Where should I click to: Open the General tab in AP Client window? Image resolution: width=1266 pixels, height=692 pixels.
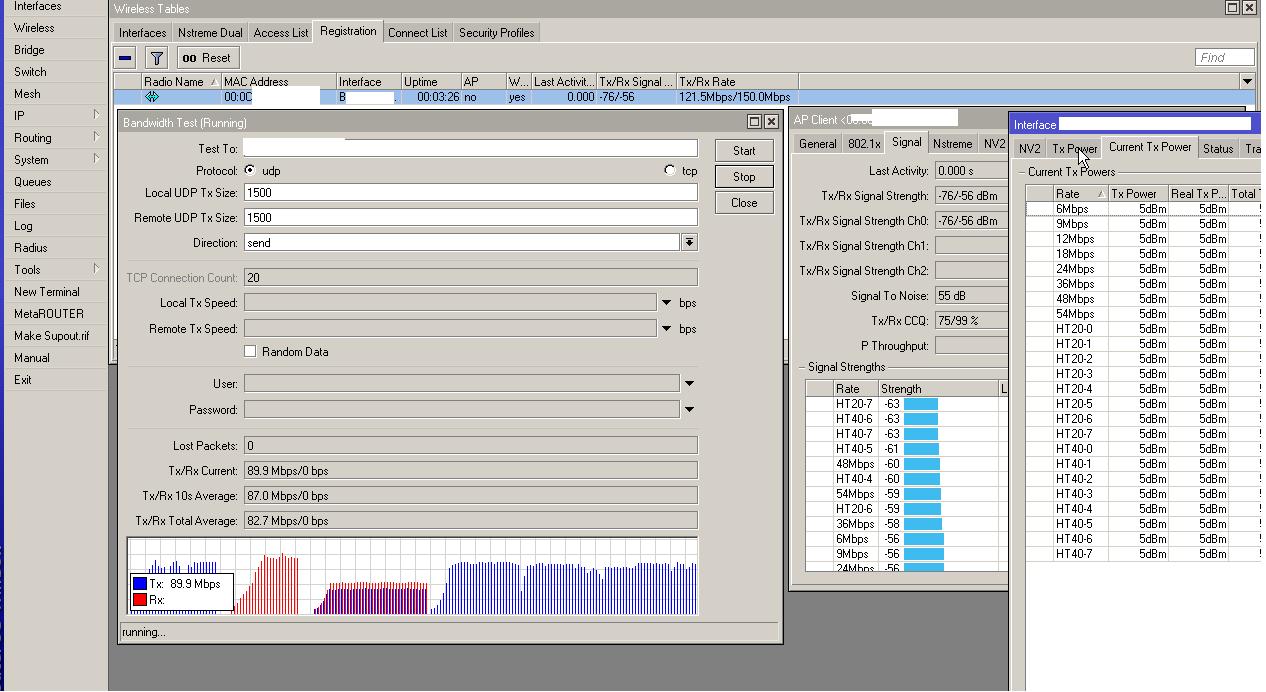coord(817,144)
